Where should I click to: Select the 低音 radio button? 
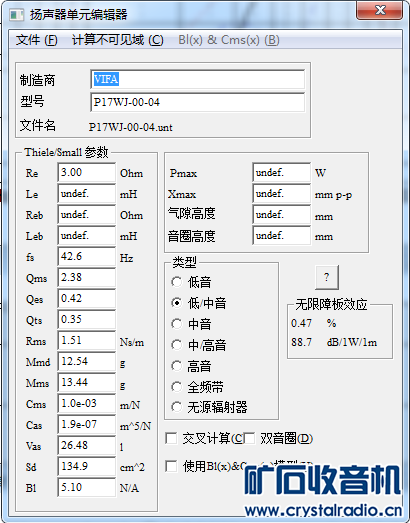point(176,282)
